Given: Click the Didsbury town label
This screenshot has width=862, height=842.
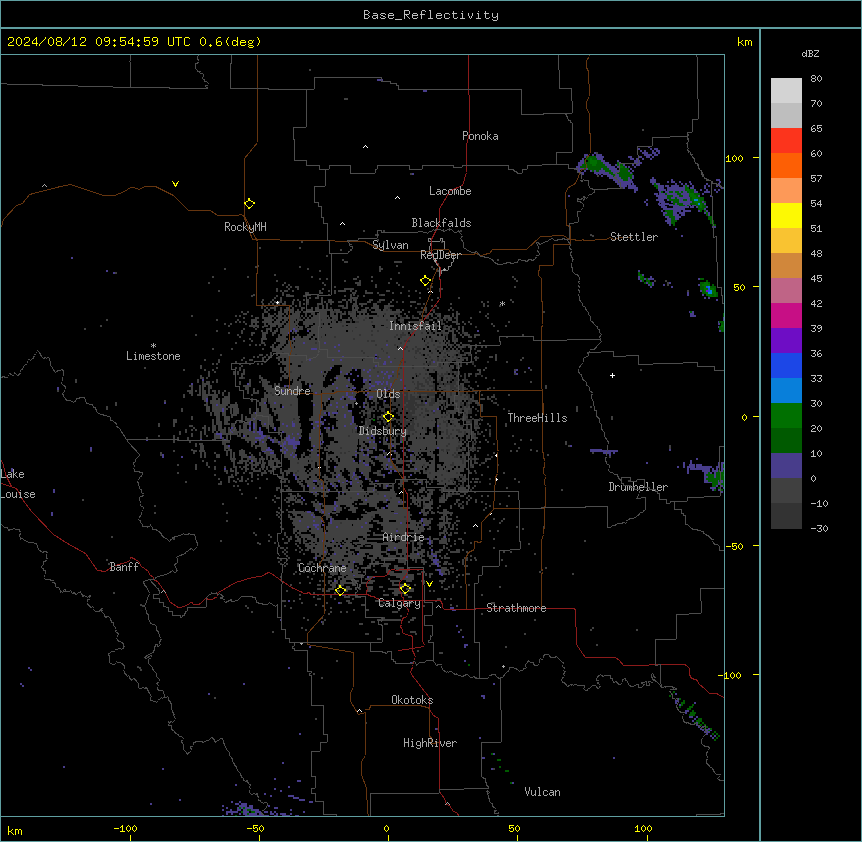Looking at the screenshot, I should tap(383, 431).
